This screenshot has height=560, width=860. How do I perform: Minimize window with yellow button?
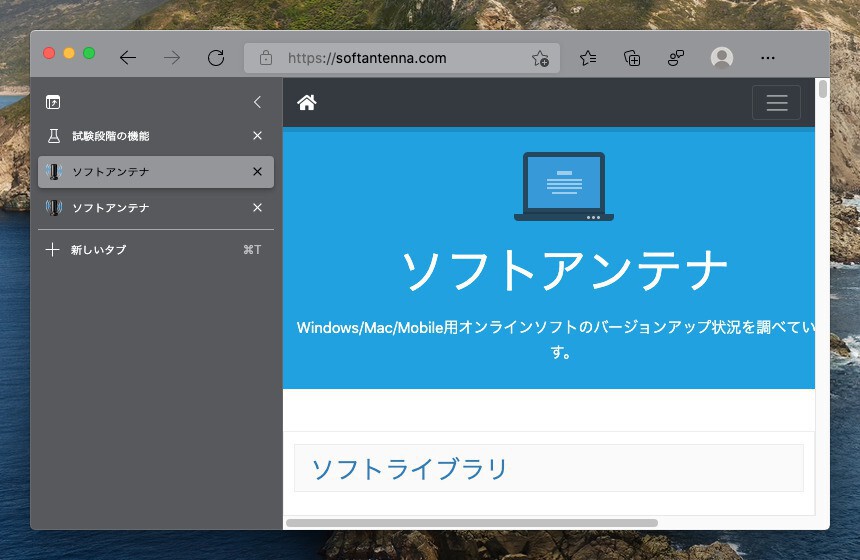click(69, 53)
